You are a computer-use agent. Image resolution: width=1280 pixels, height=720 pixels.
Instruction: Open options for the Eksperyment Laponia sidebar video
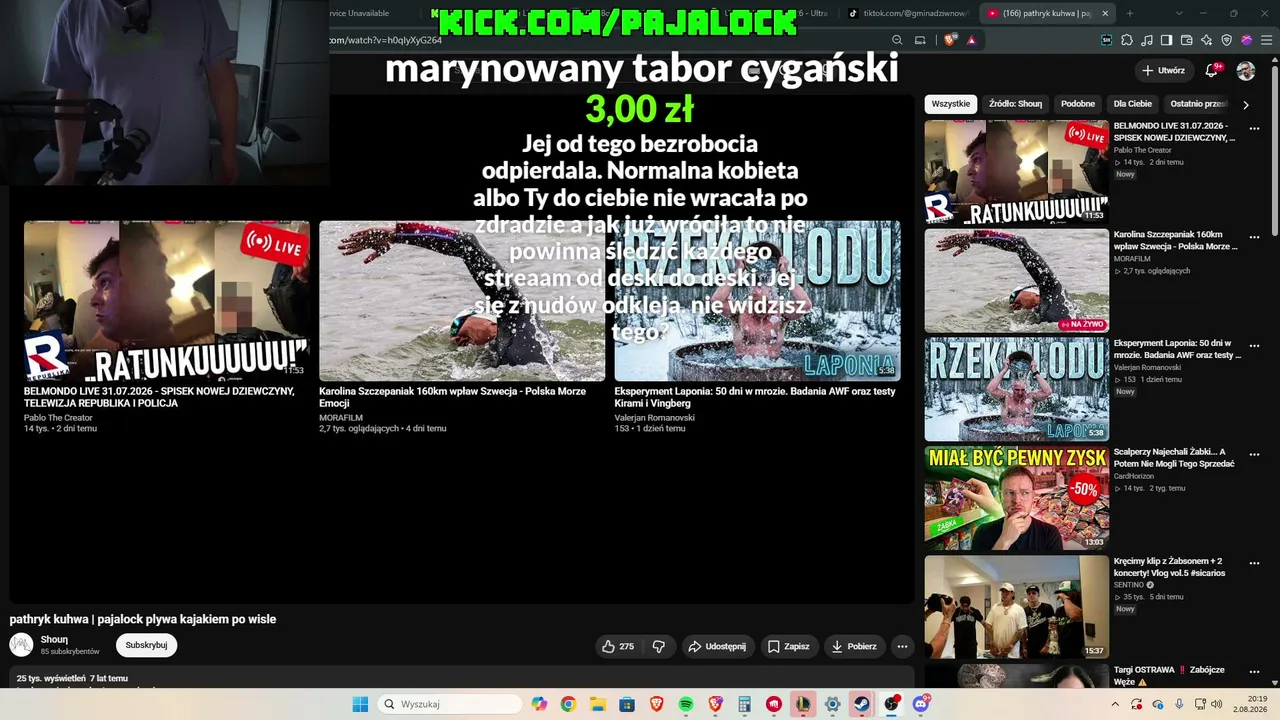(1254, 346)
